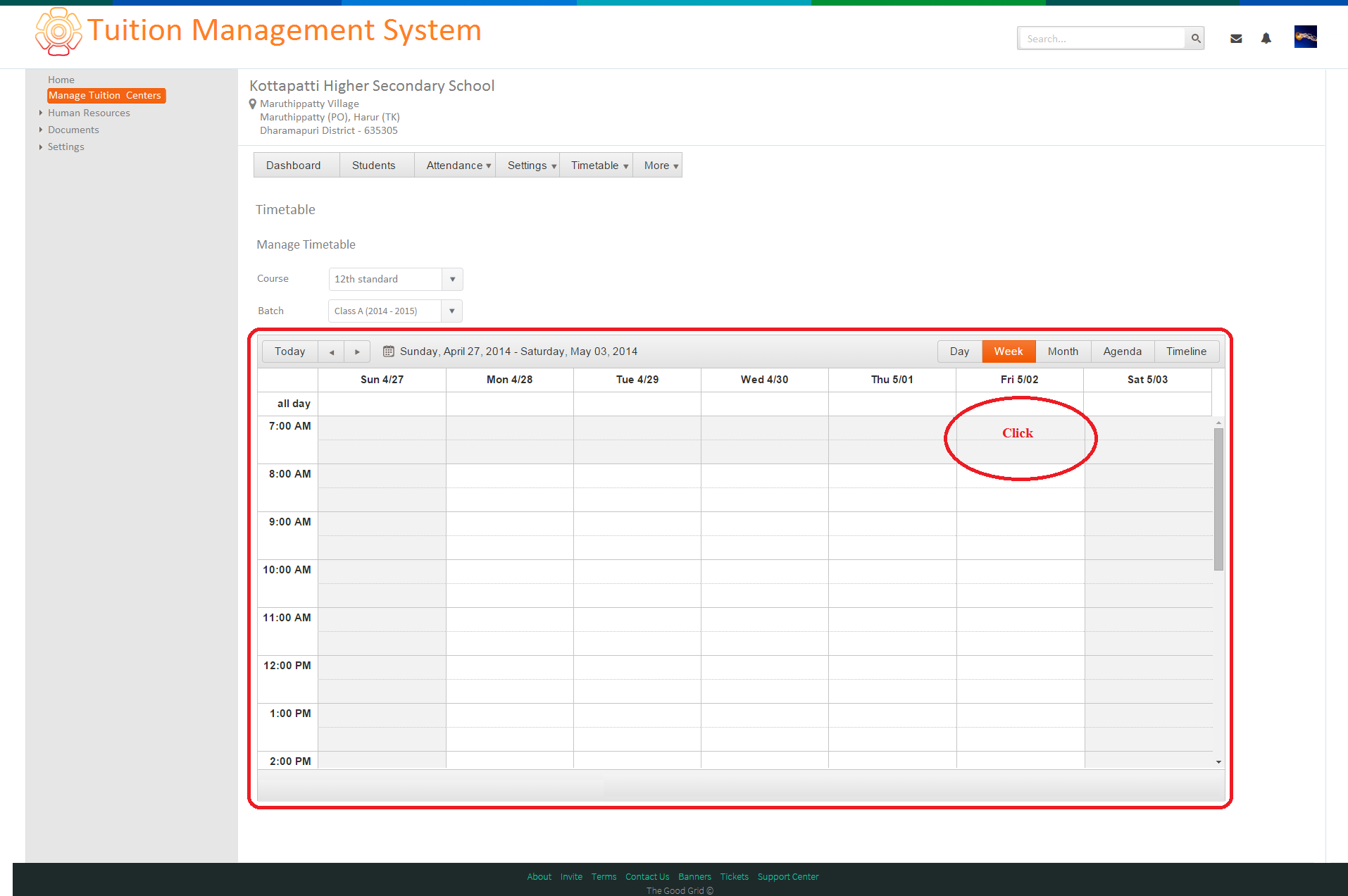Screen dimensions: 1348x896
Task: Focus the Search input field
Action: click(1102, 39)
